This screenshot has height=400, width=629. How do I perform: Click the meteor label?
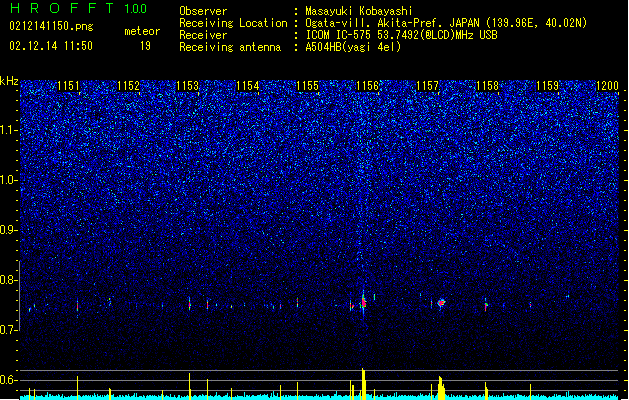click(142, 31)
